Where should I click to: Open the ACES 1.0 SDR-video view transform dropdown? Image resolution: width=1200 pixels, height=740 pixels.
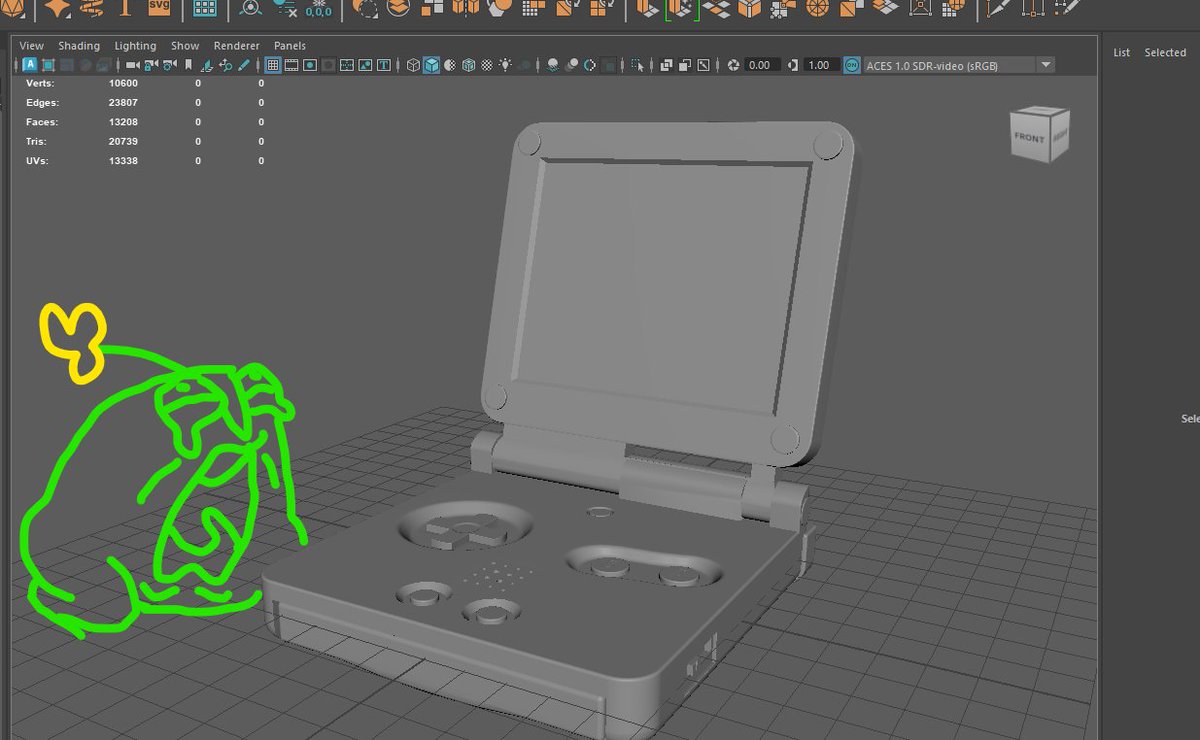pyautogui.click(x=959, y=65)
